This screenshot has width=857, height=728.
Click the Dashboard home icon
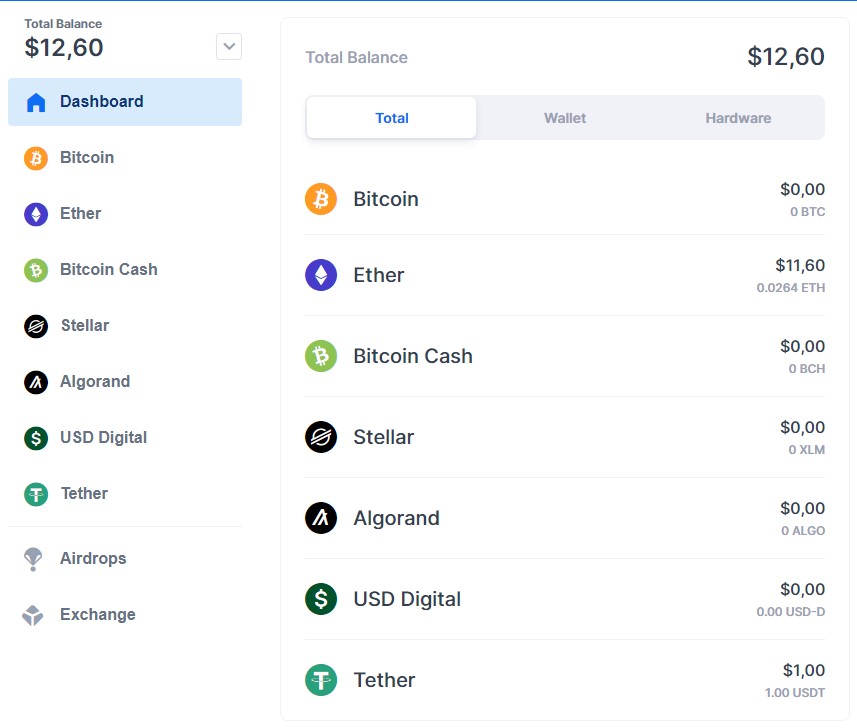click(36, 102)
